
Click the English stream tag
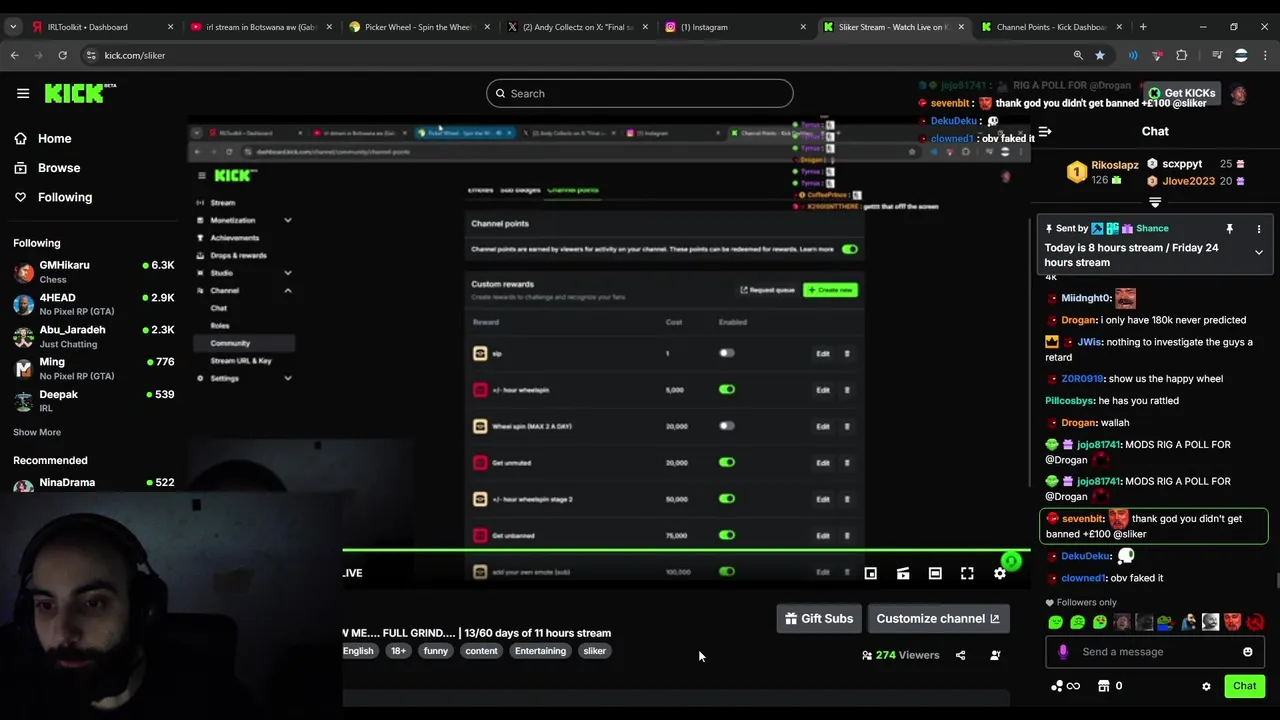(x=358, y=651)
